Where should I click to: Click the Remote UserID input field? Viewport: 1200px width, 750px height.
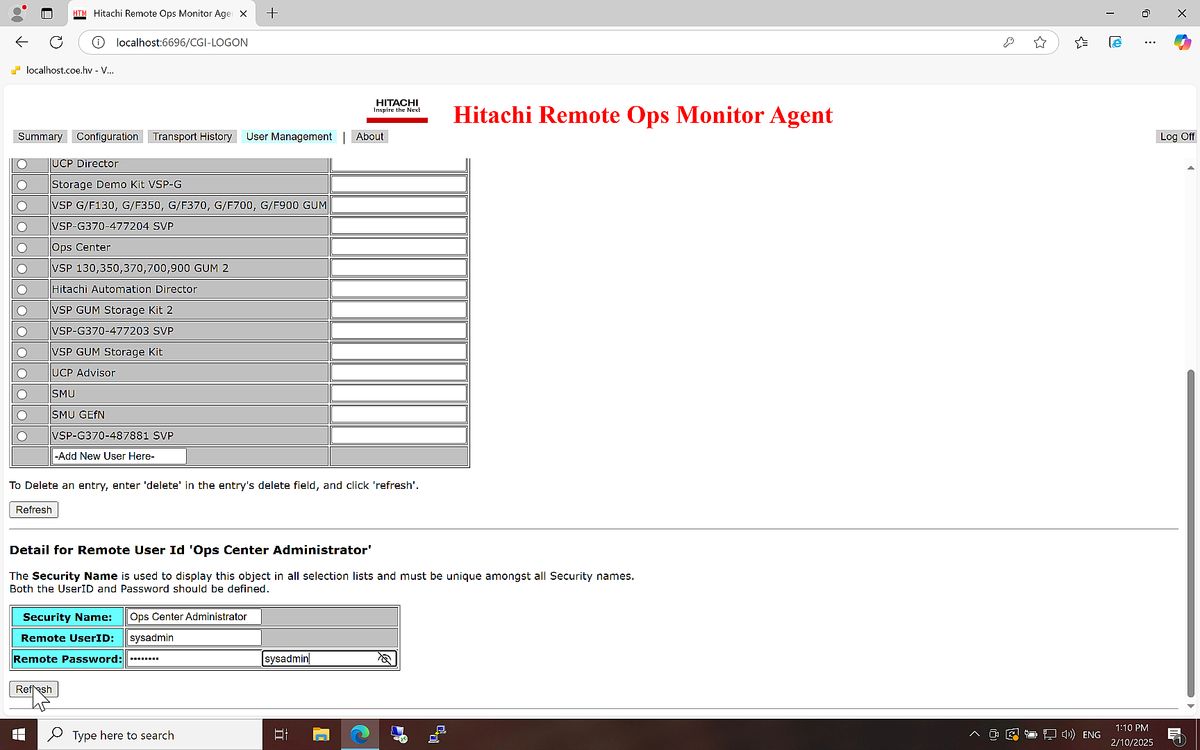194,638
